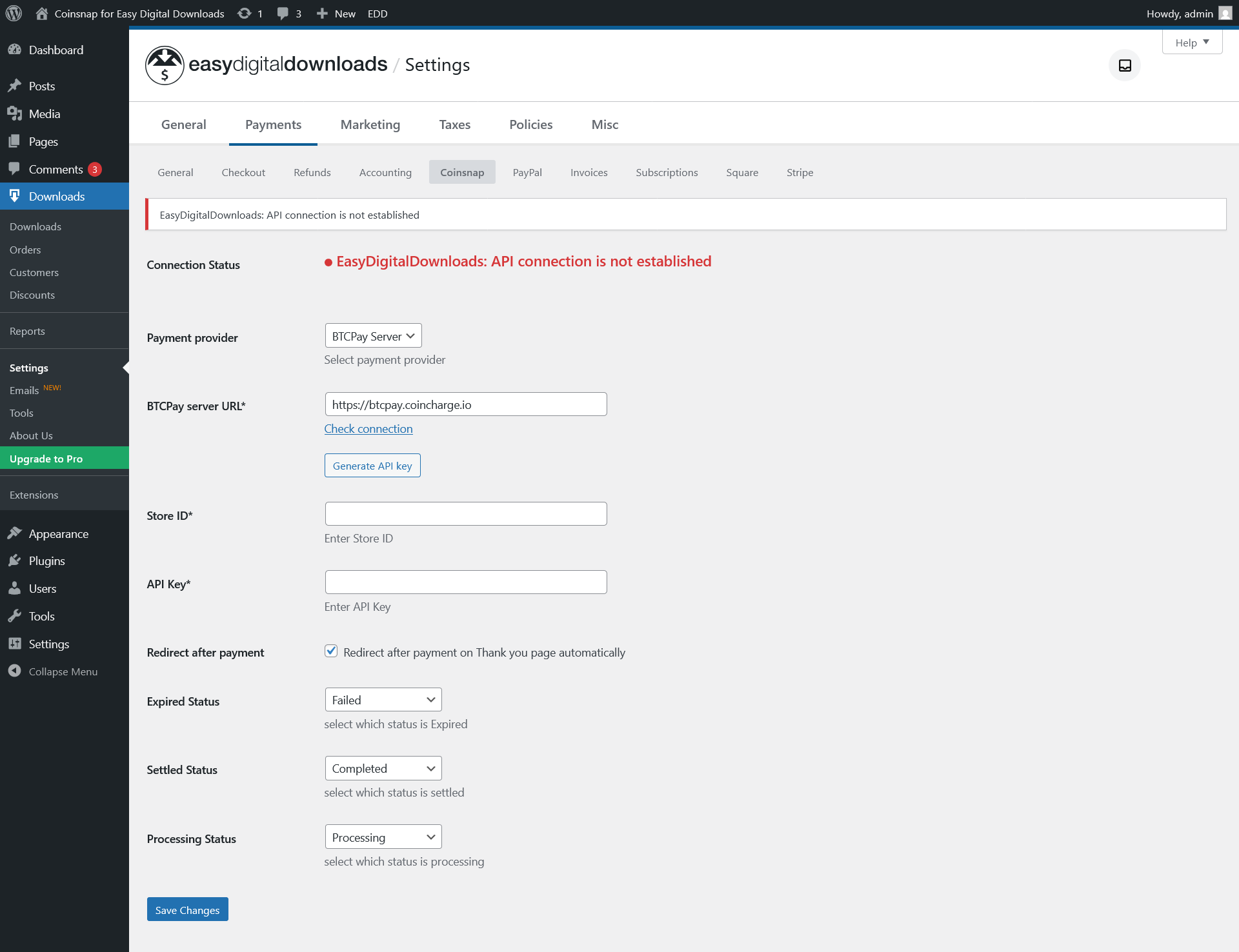Open the Emails submenu link

[25, 390]
